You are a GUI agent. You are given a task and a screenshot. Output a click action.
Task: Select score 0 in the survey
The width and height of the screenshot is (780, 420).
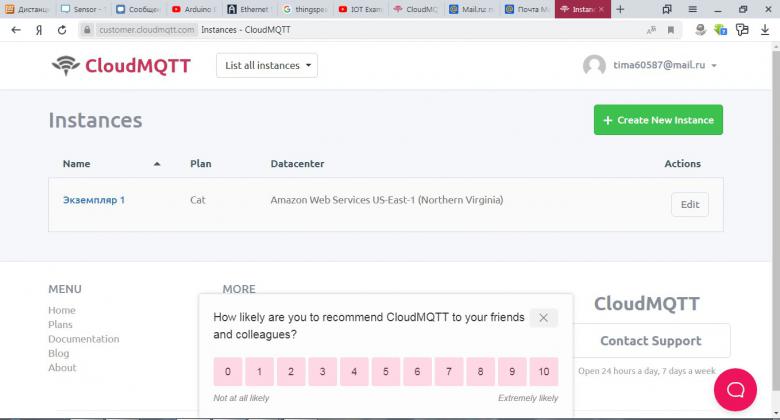click(x=228, y=372)
